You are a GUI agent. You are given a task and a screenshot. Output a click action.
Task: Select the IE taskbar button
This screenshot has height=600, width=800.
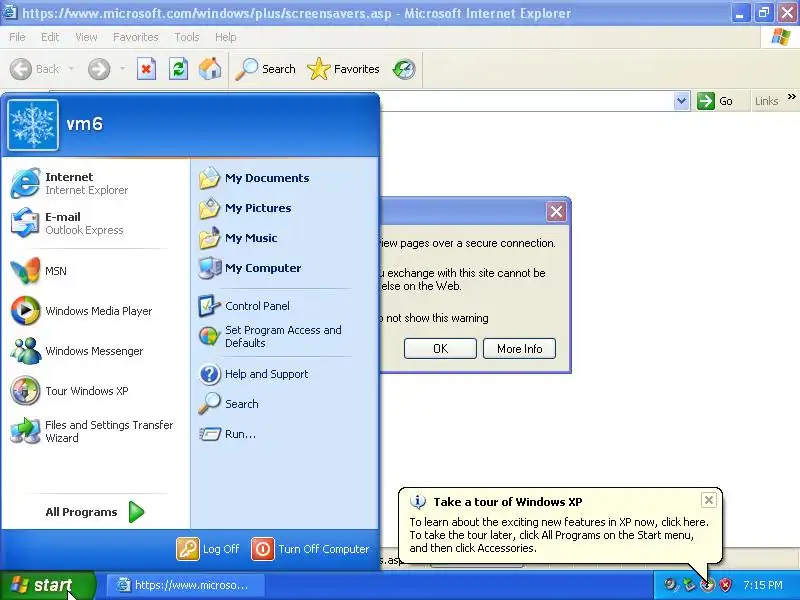pyautogui.click(x=186, y=585)
